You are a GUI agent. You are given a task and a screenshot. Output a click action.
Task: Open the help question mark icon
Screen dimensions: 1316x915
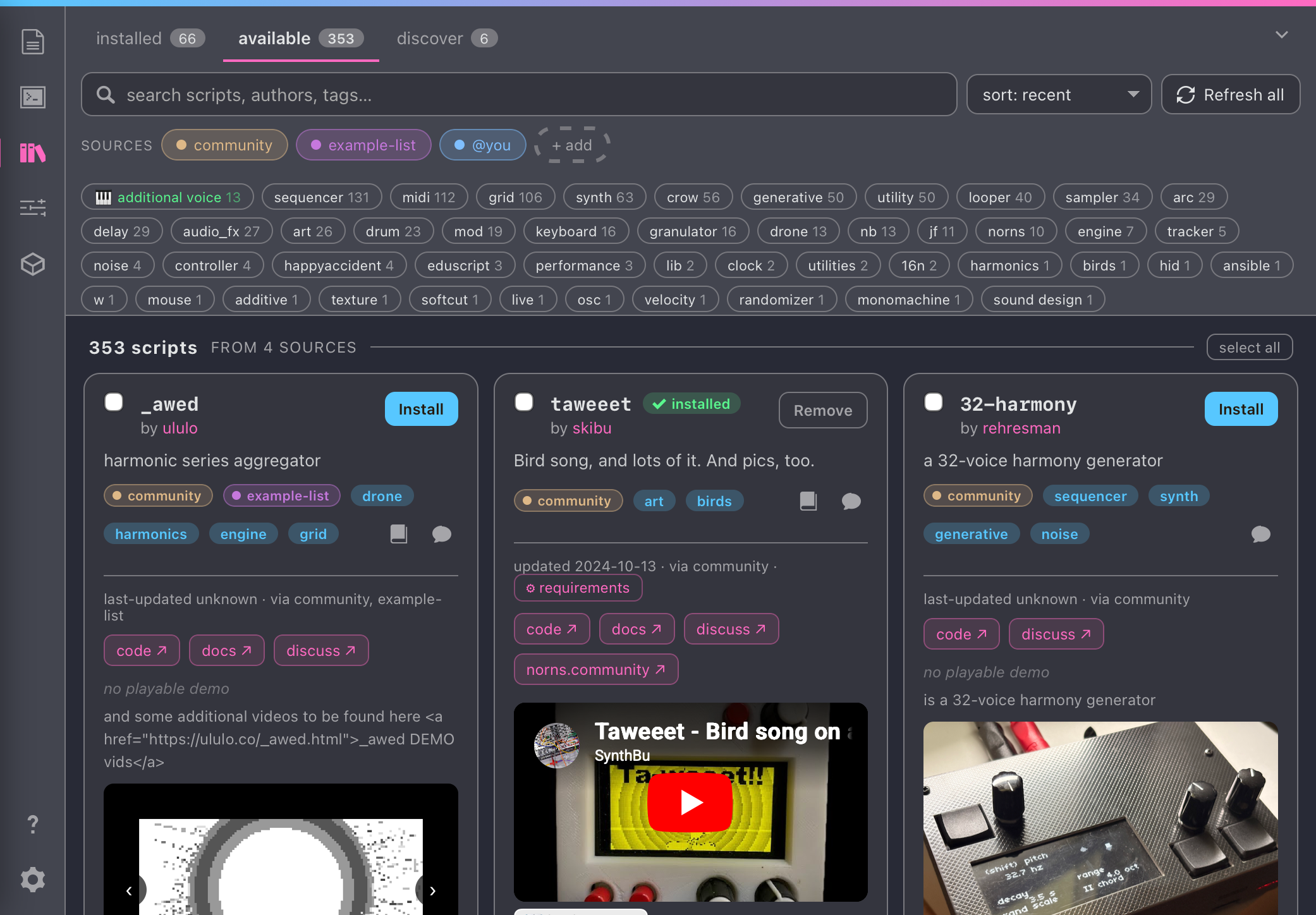pyautogui.click(x=33, y=824)
